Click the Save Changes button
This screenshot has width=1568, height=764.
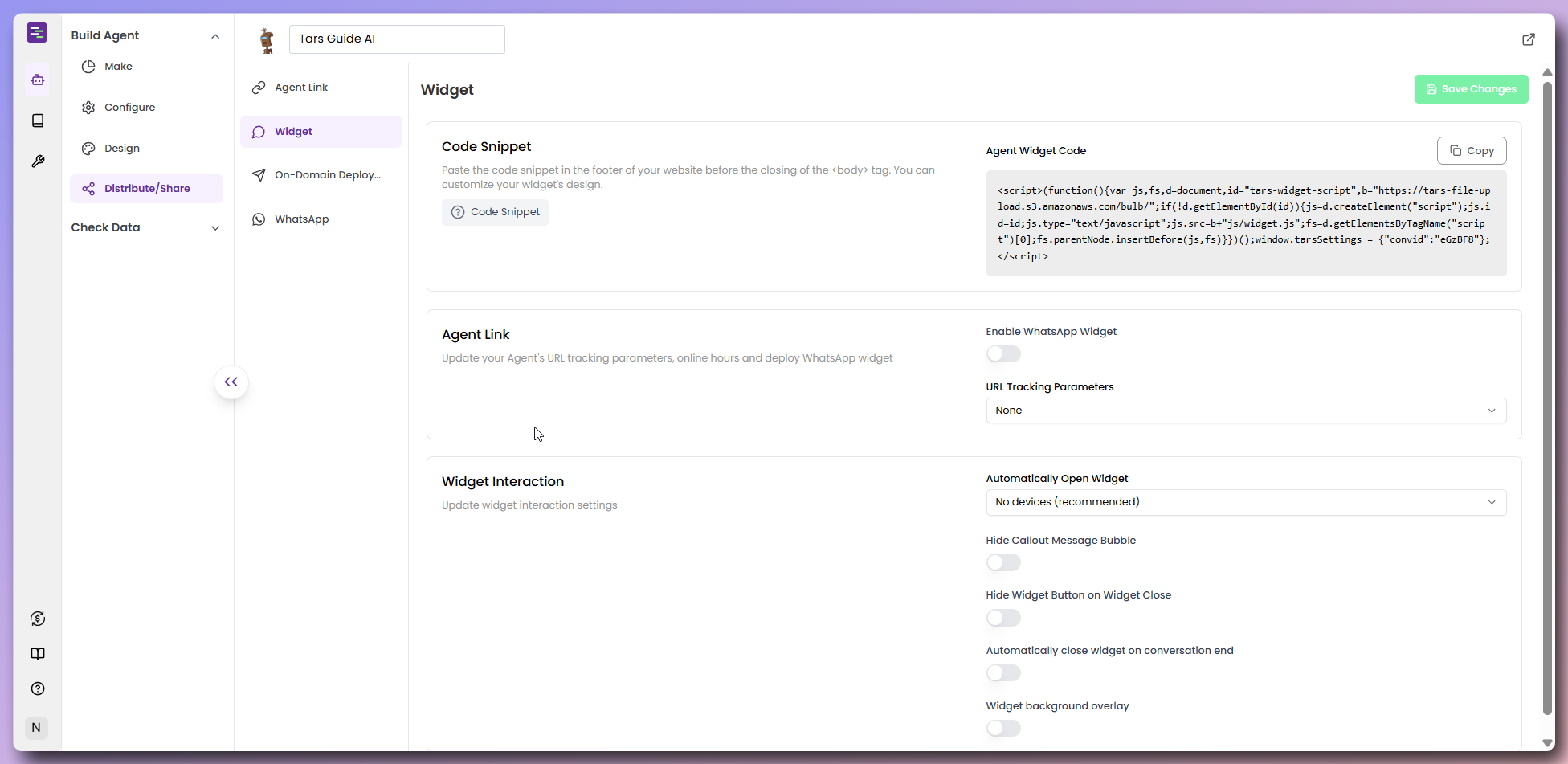coord(1471,89)
